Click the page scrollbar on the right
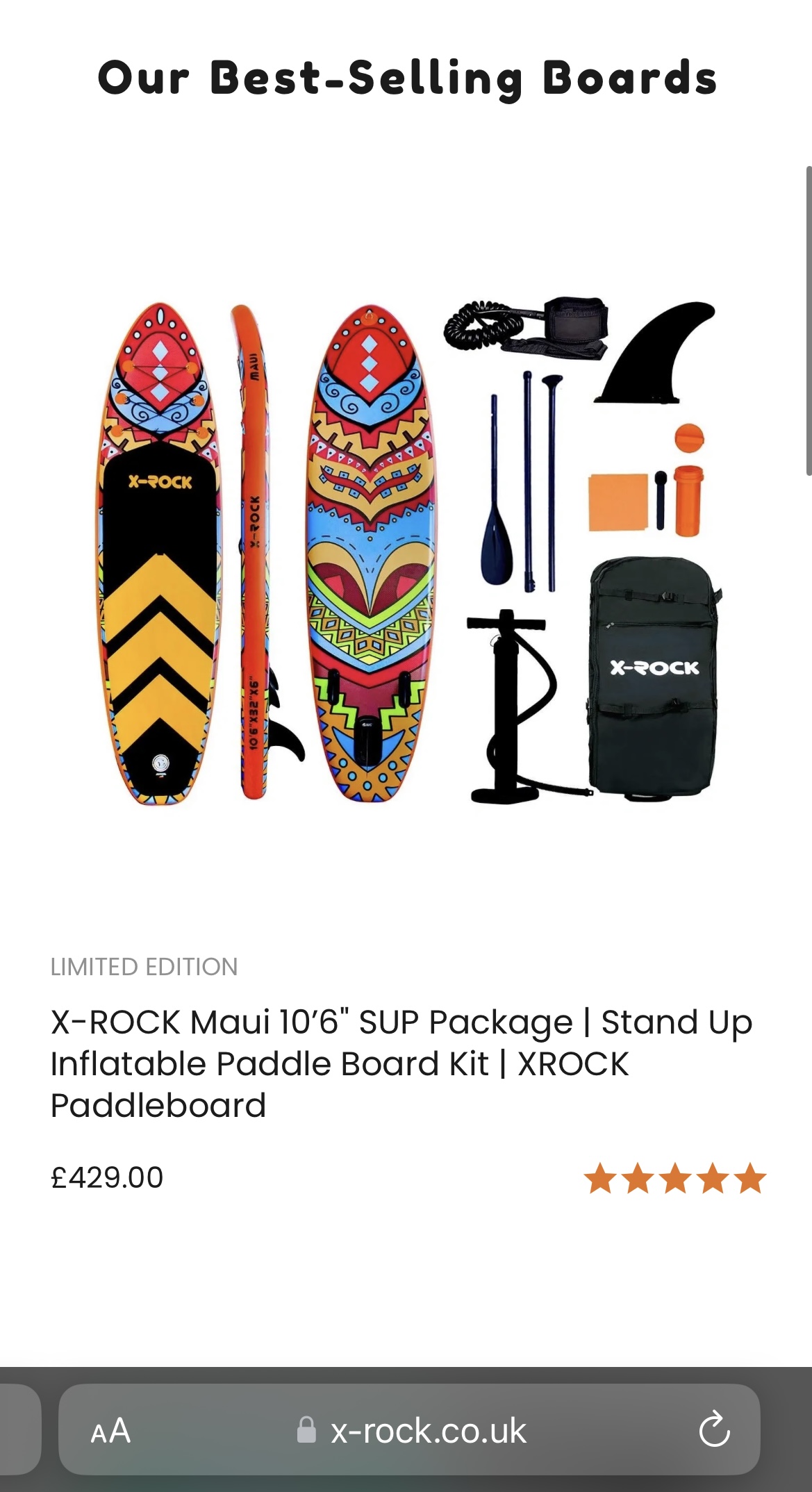 808,321
